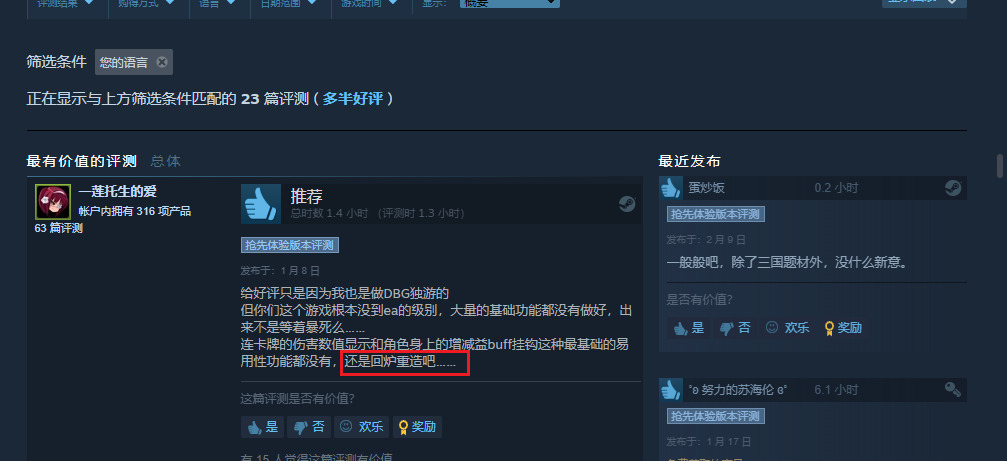The width and height of the screenshot is (1007, 461).
Task: Give 奖励 award to the main review
Action: click(417, 426)
